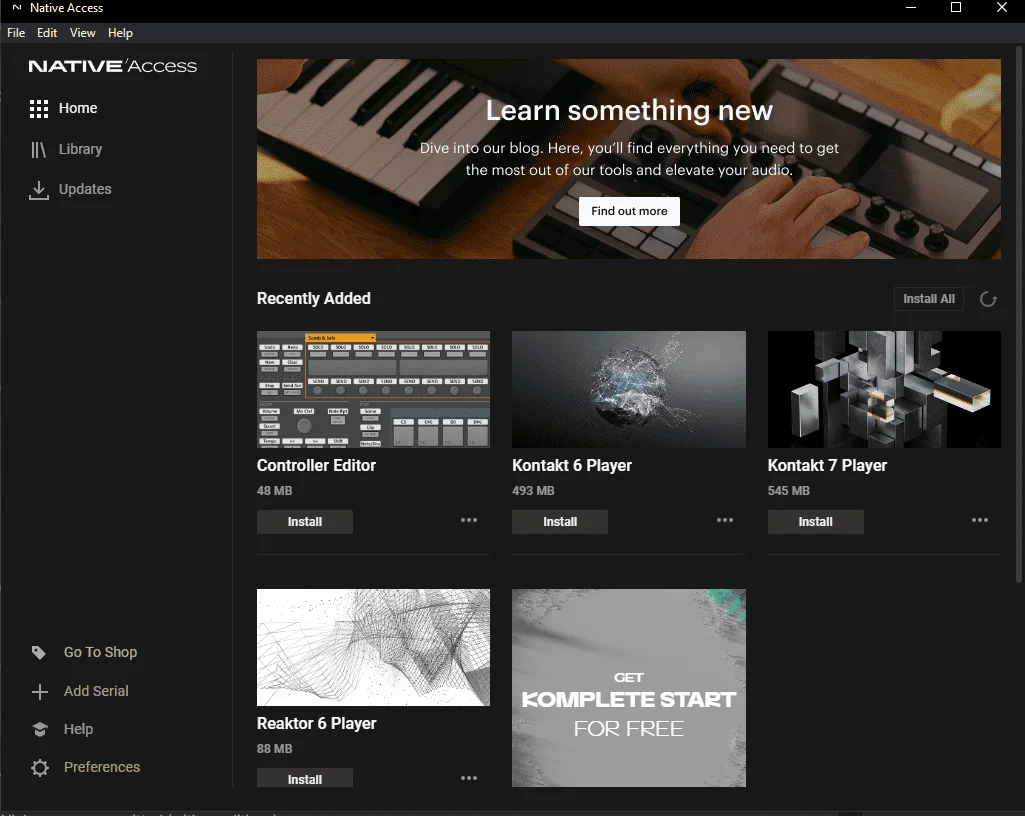The width and height of the screenshot is (1025, 816).
Task: Open the Preferences label
Action: point(102,767)
